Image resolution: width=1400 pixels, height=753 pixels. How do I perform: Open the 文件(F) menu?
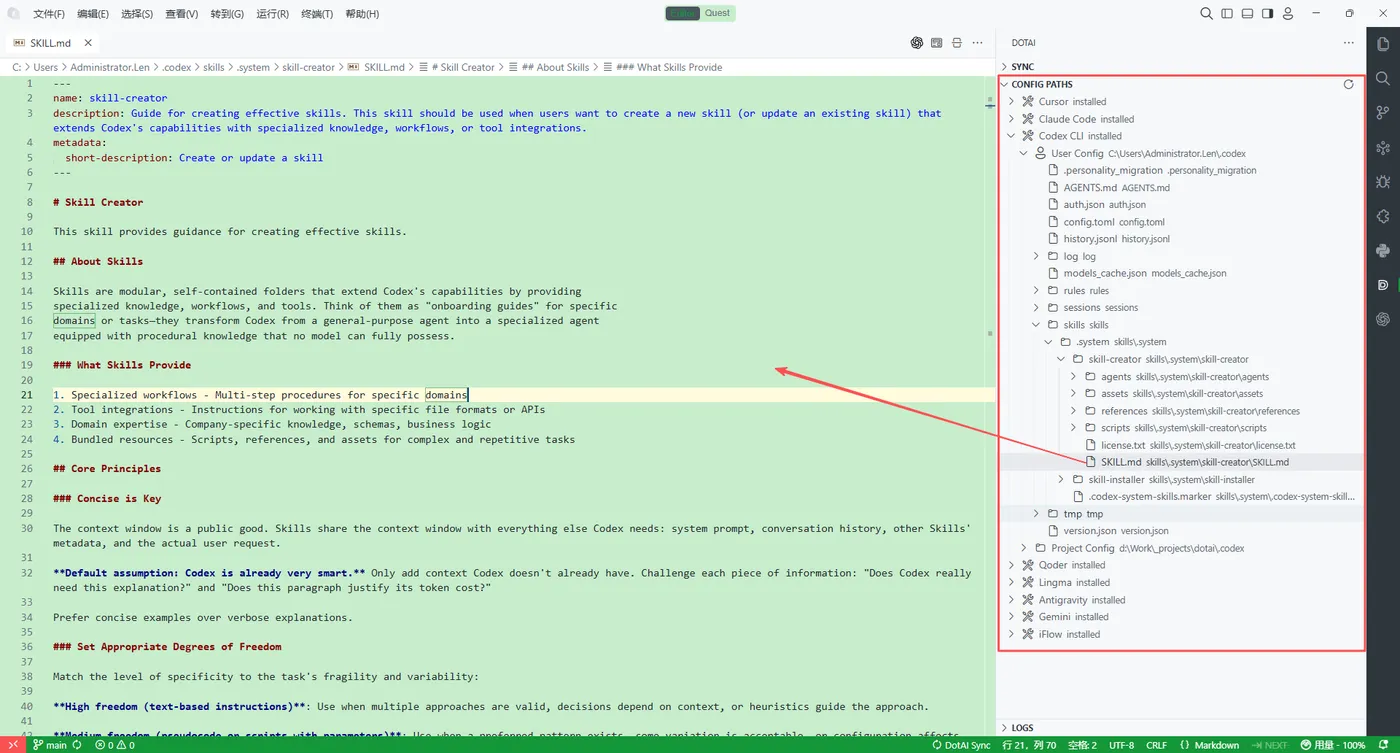pos(48,14)
